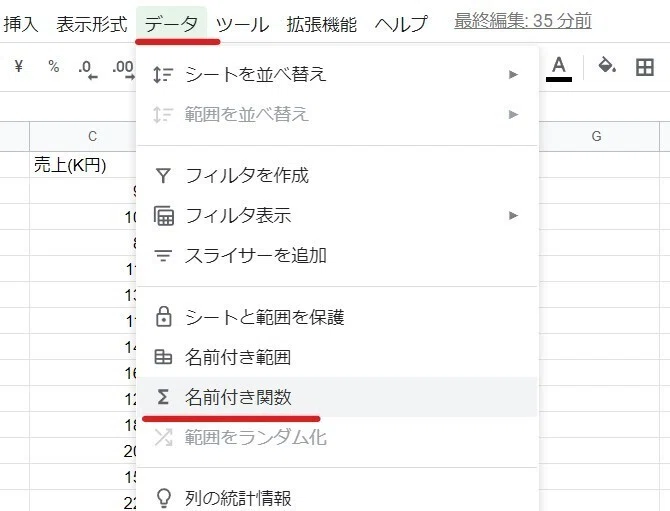
Task: Select the column G header
Action: click(x=596, y=136)
